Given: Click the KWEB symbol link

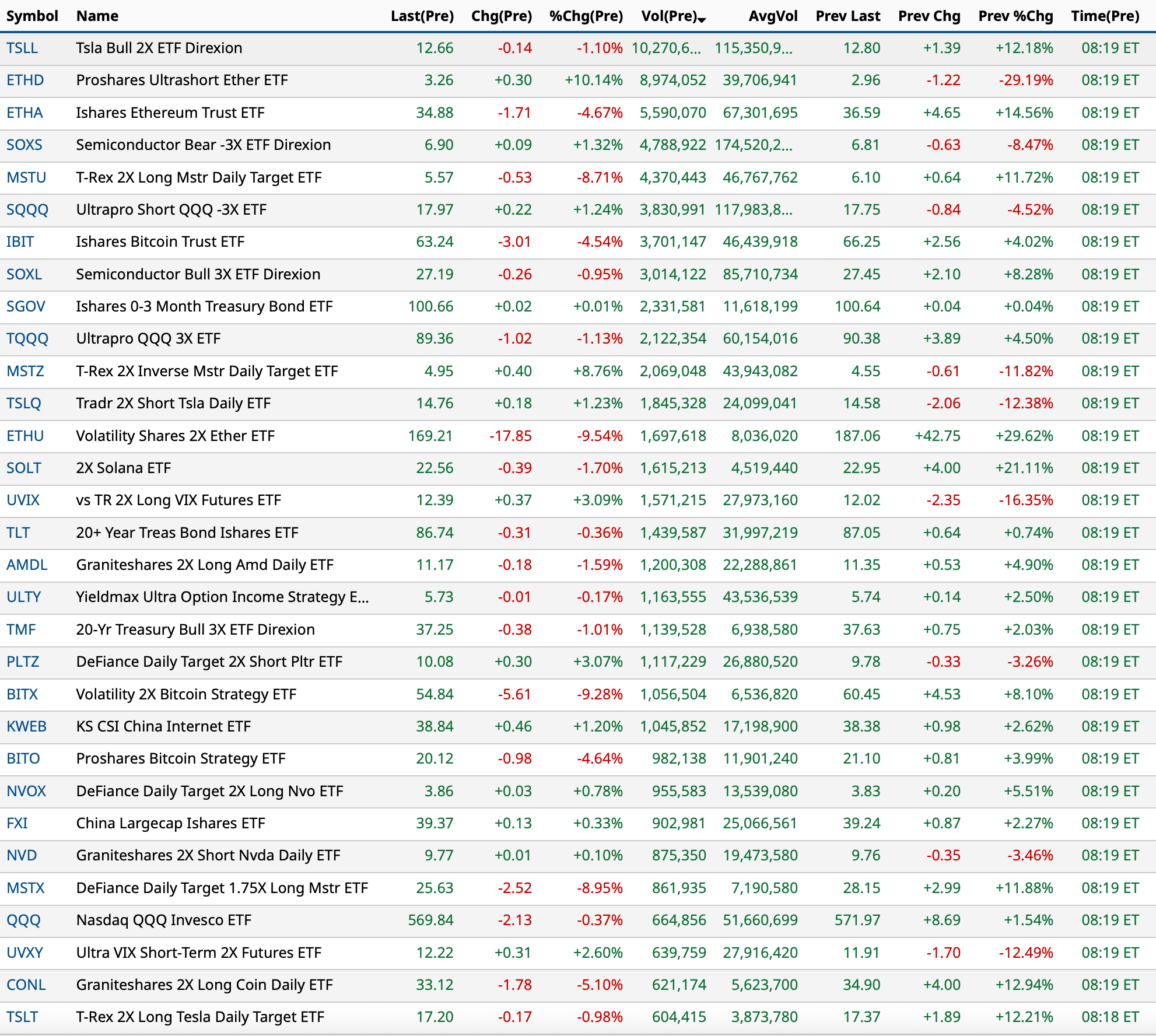Looking at the screenshot, I should tap(26, 726).
